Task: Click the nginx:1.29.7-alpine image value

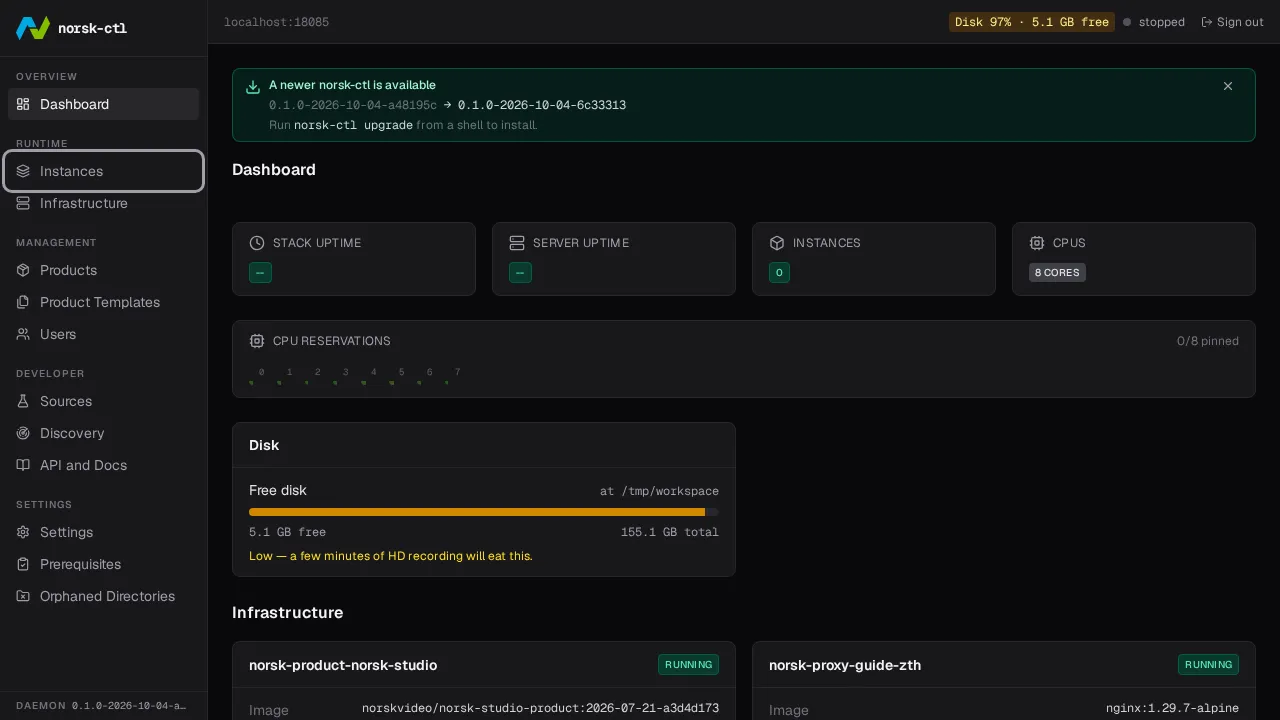Action: point(1172,708)
